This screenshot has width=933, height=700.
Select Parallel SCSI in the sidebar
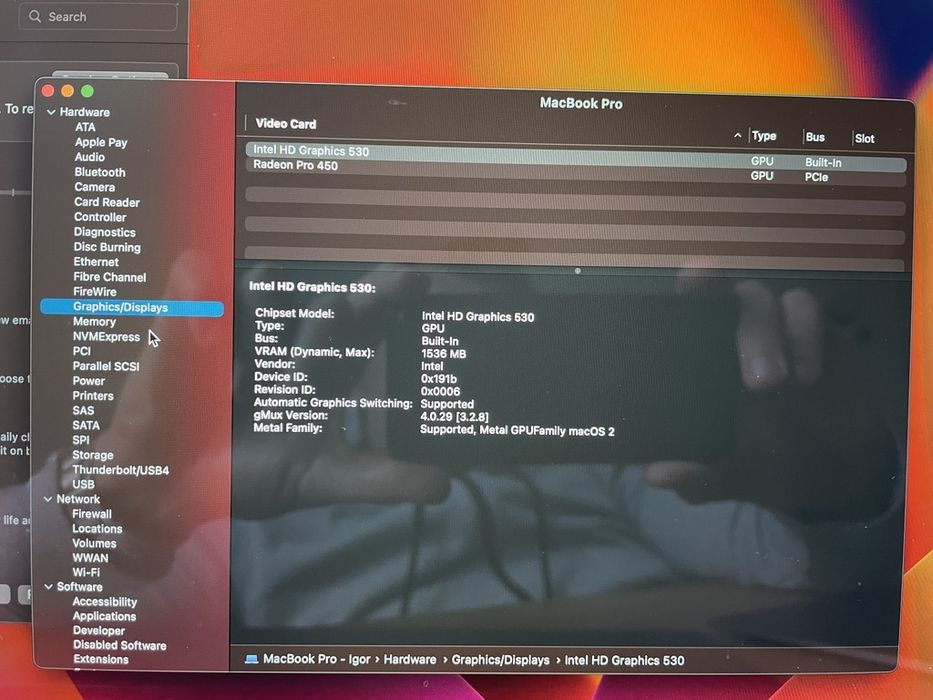pos(106,366)
